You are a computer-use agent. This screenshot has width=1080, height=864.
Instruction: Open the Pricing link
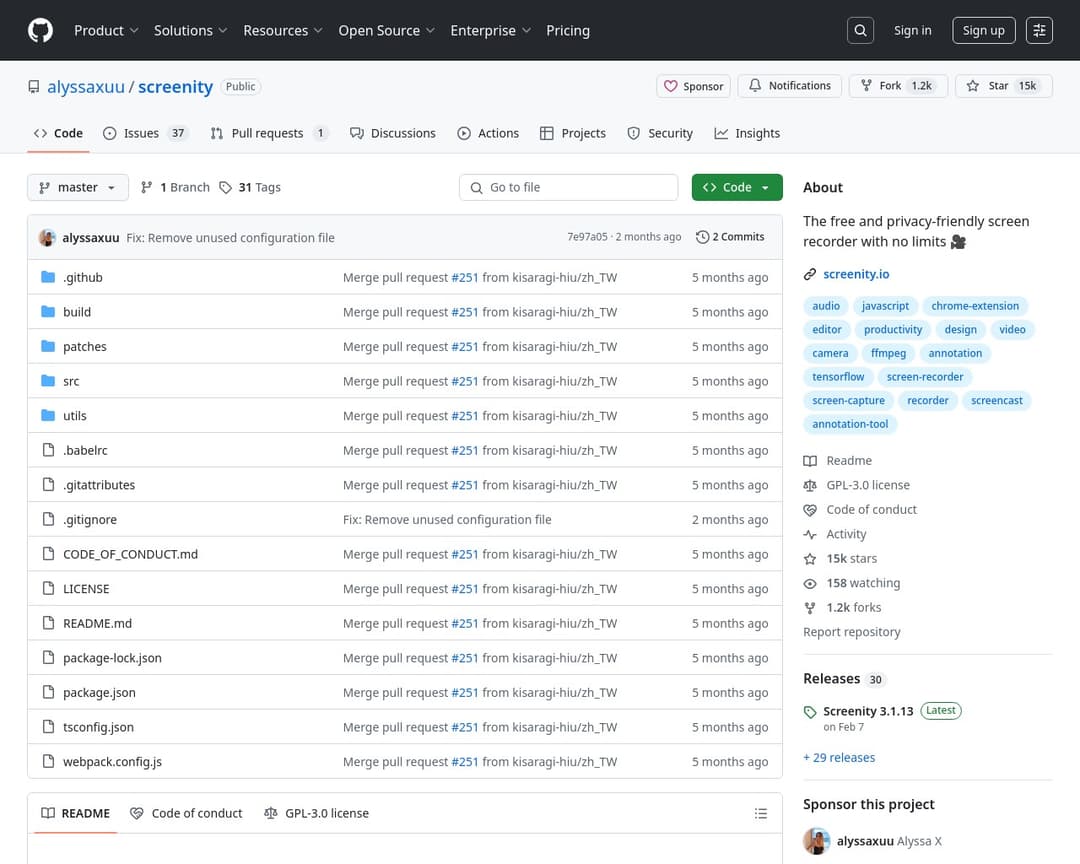[x=568, y=30]
